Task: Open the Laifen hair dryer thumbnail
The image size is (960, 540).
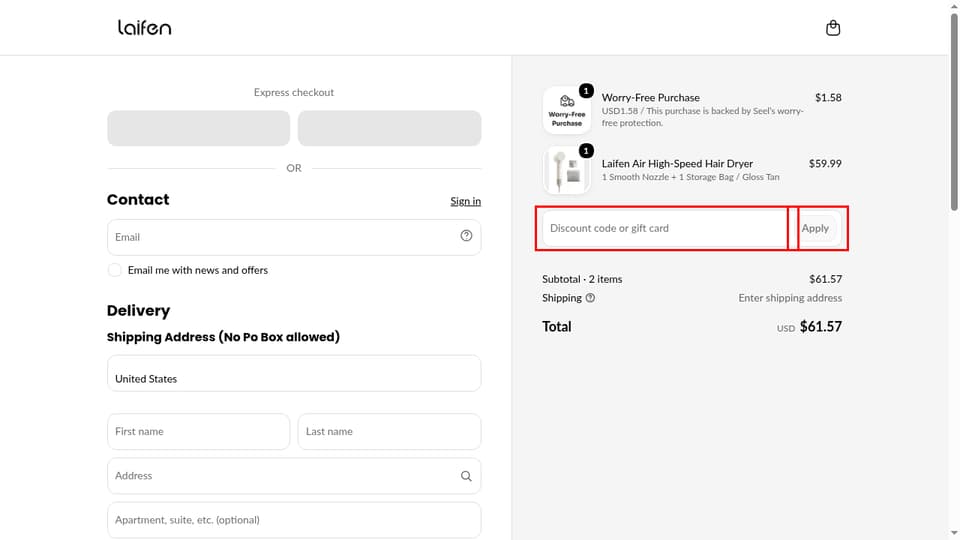Action: [567, 170]
